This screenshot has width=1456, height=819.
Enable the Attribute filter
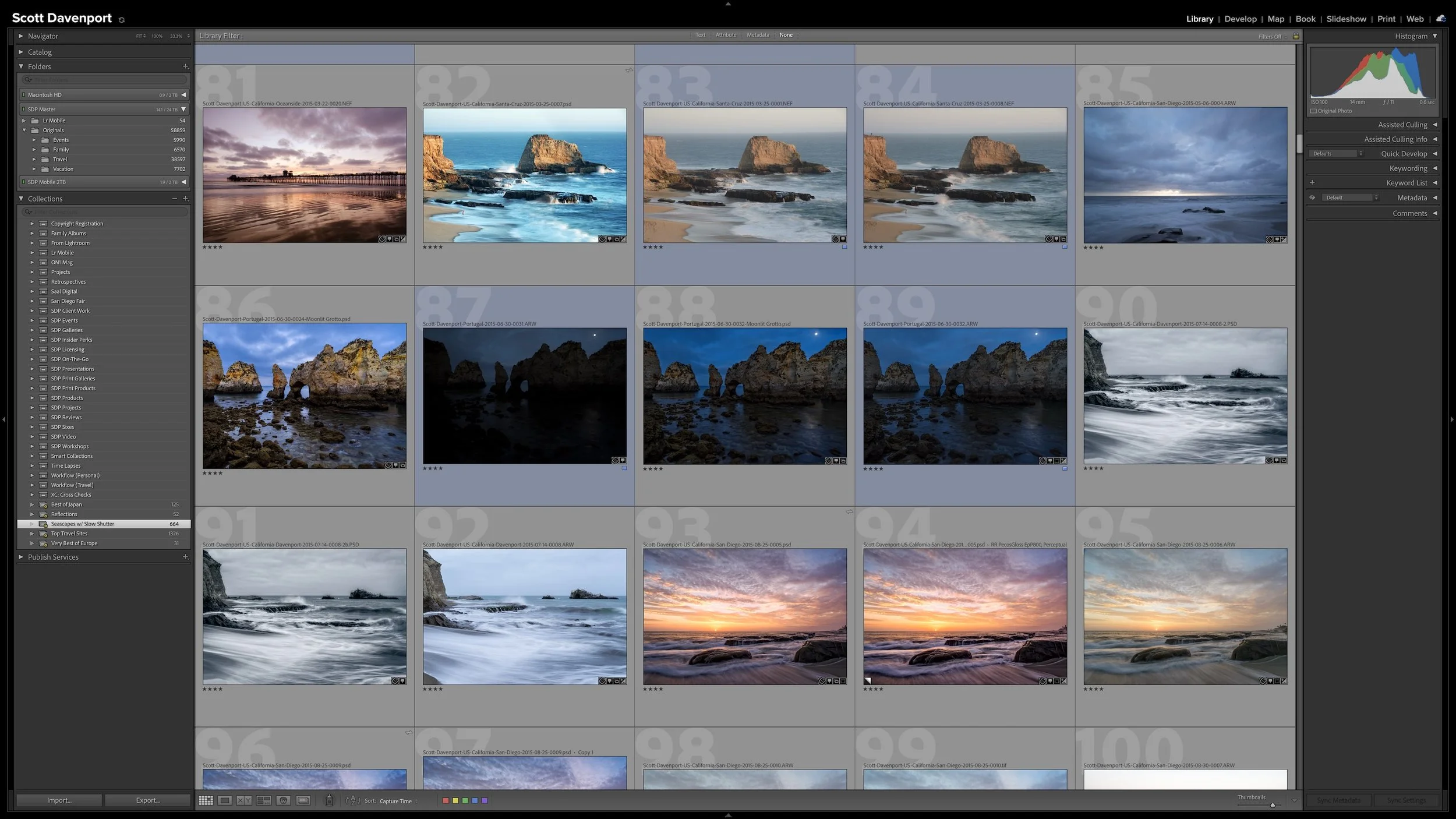(726, 35)
